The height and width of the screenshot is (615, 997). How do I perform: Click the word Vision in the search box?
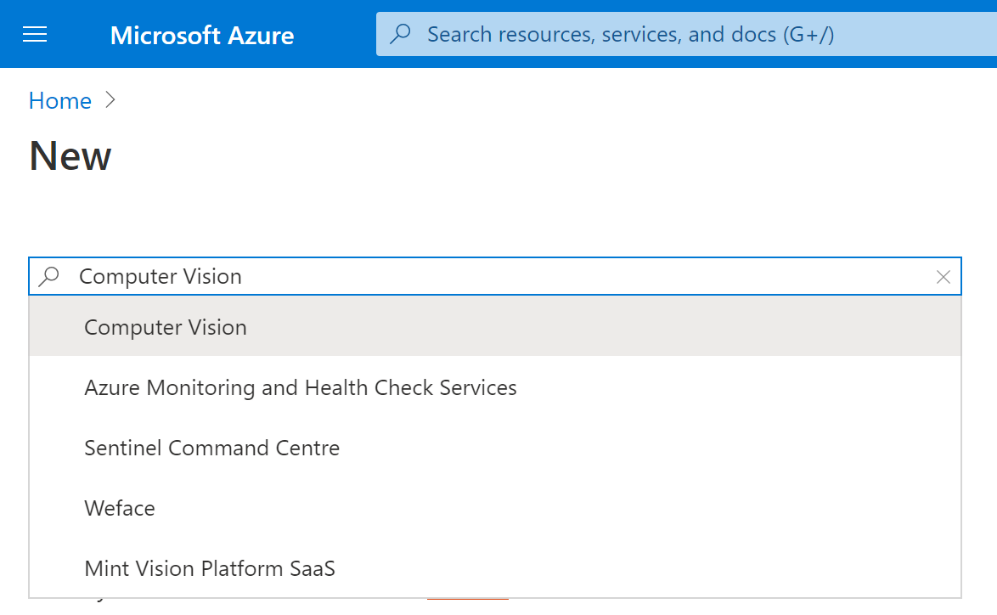coord(212,276)
